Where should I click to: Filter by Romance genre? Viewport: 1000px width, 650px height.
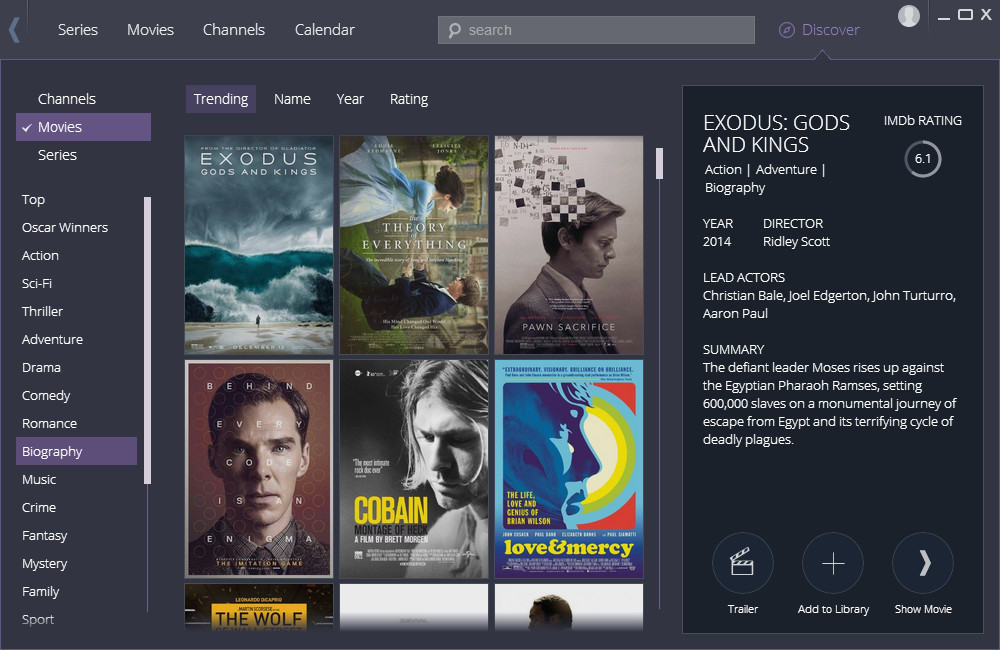point(49,424)
